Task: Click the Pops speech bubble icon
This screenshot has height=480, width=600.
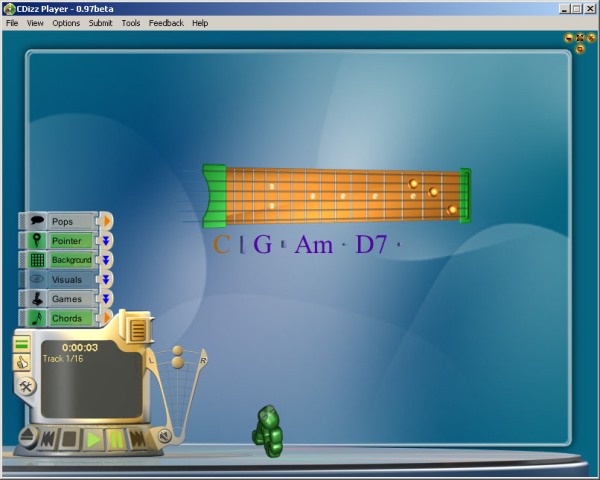Action: [x=37, y=221]
